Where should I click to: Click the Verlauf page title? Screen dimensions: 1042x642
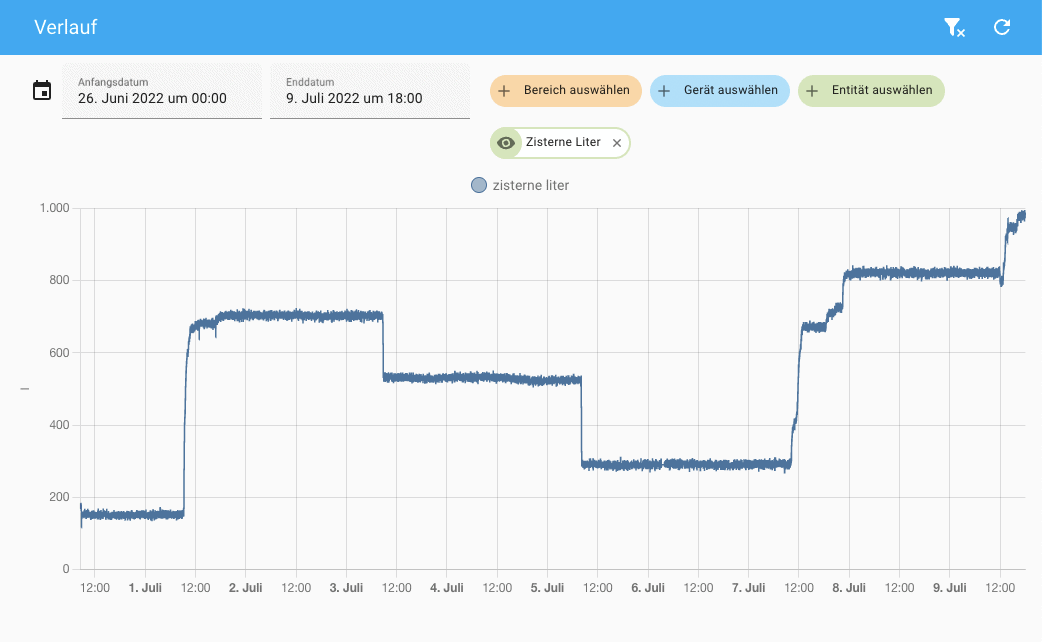pyautogui.click(x=66, y=28)
